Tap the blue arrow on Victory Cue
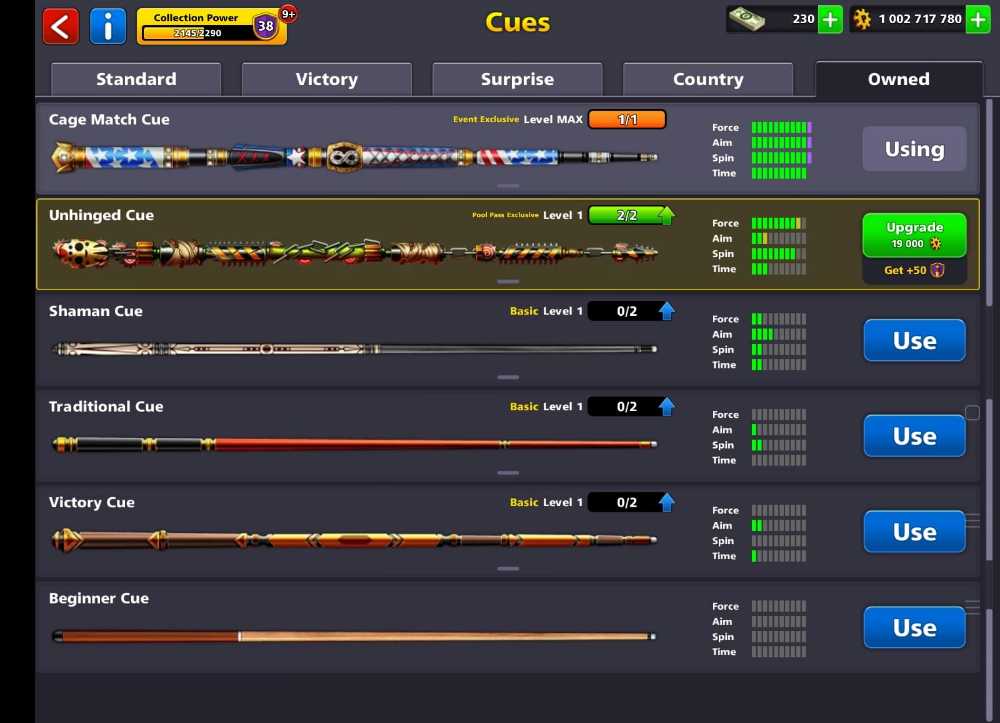 (666, 502)
